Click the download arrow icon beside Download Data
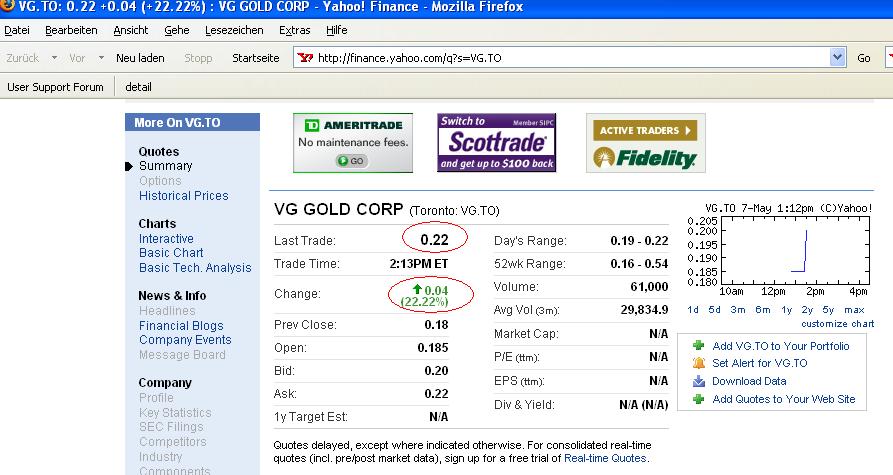893x475 pixels. point(698,381)
